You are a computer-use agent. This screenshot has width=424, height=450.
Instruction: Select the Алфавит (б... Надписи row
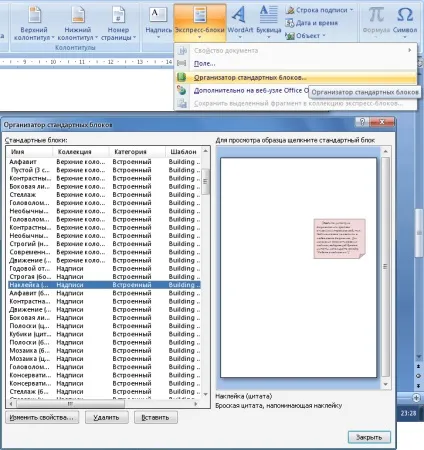tap(104, 293)
